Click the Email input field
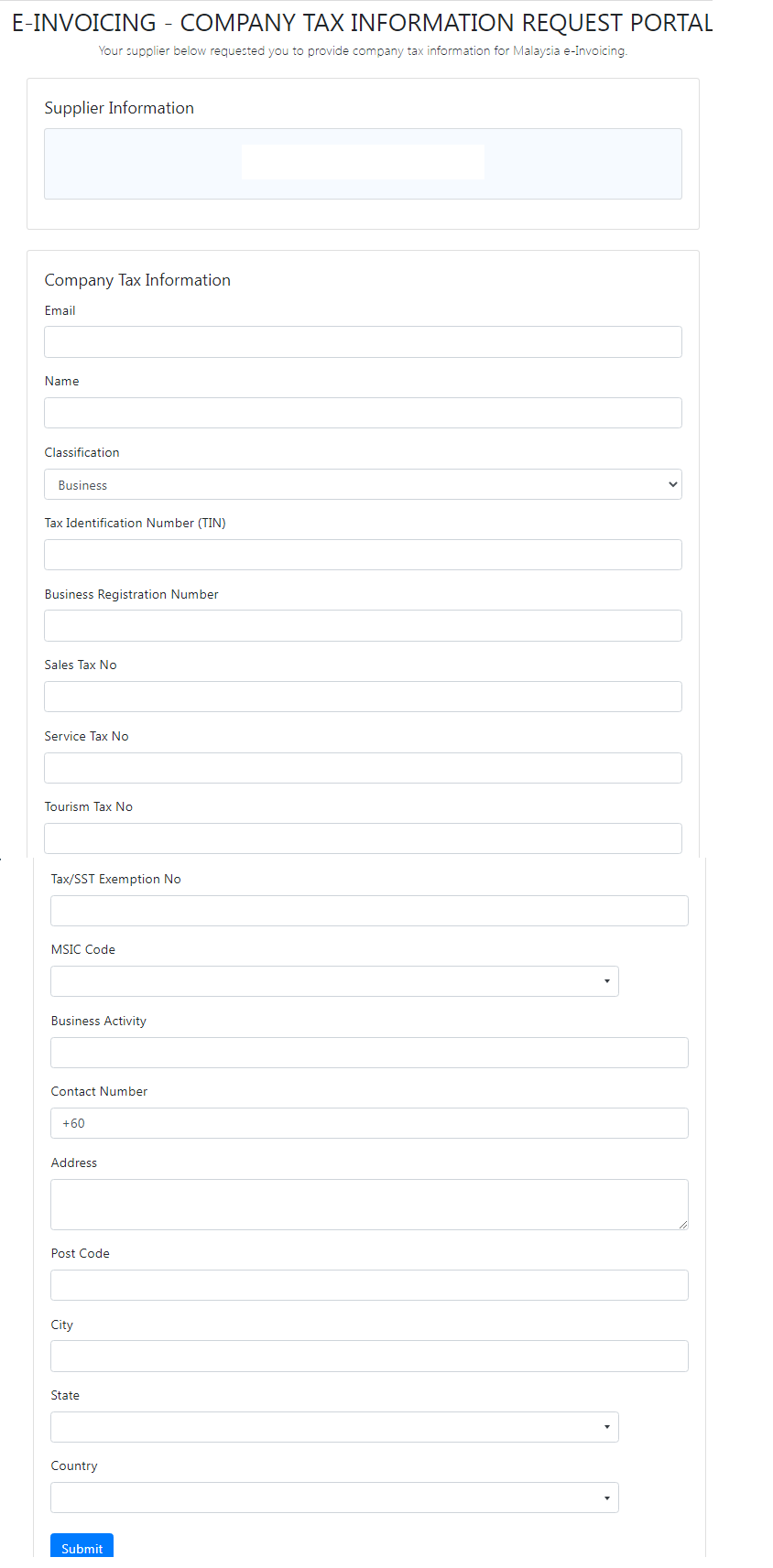Viewport: 773px width, 1568px height. point(363,342)
